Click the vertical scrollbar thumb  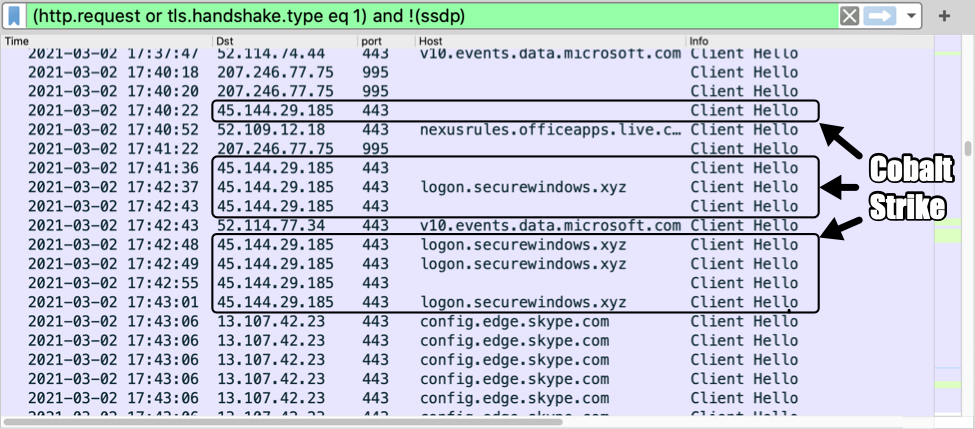(x=967, y=150)
